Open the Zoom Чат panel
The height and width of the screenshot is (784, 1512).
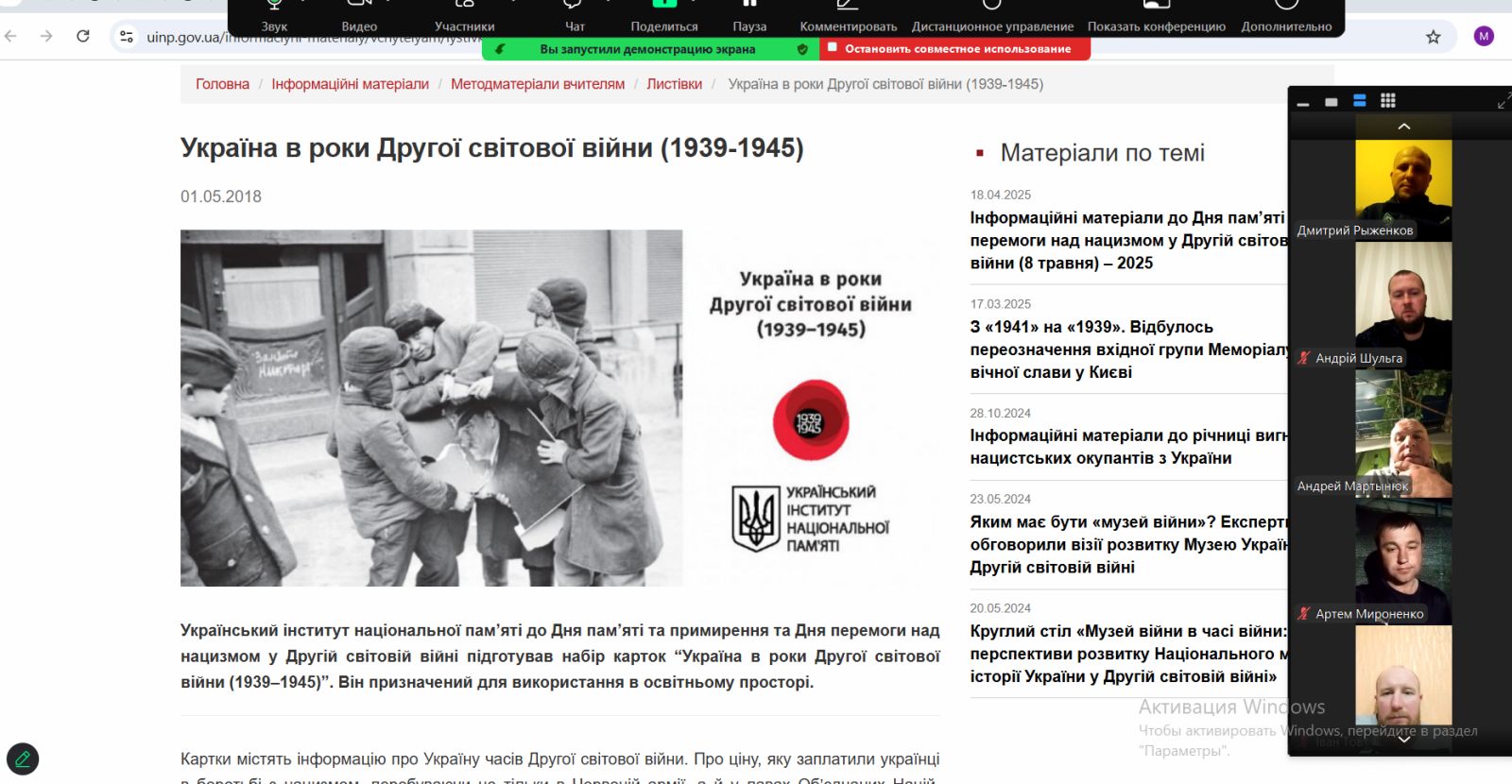(575, 17)
